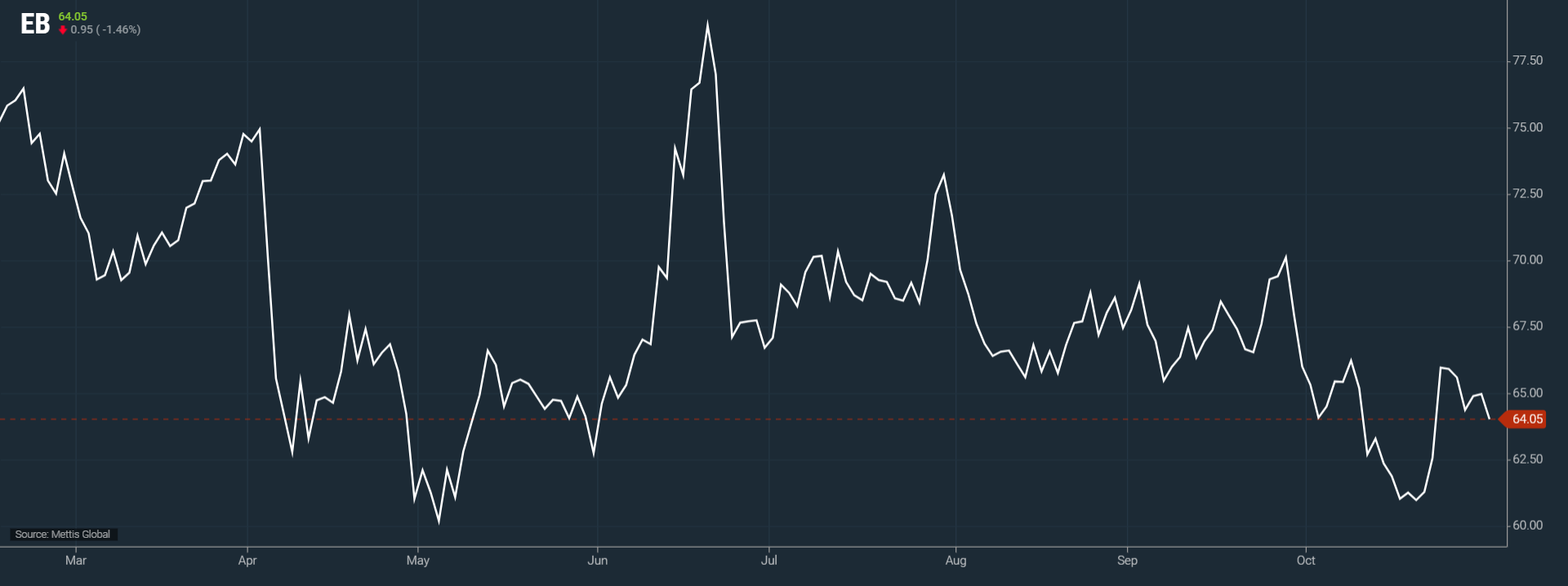Click the highest peak of the price line

pyautogui.click(x=707, y=24)
